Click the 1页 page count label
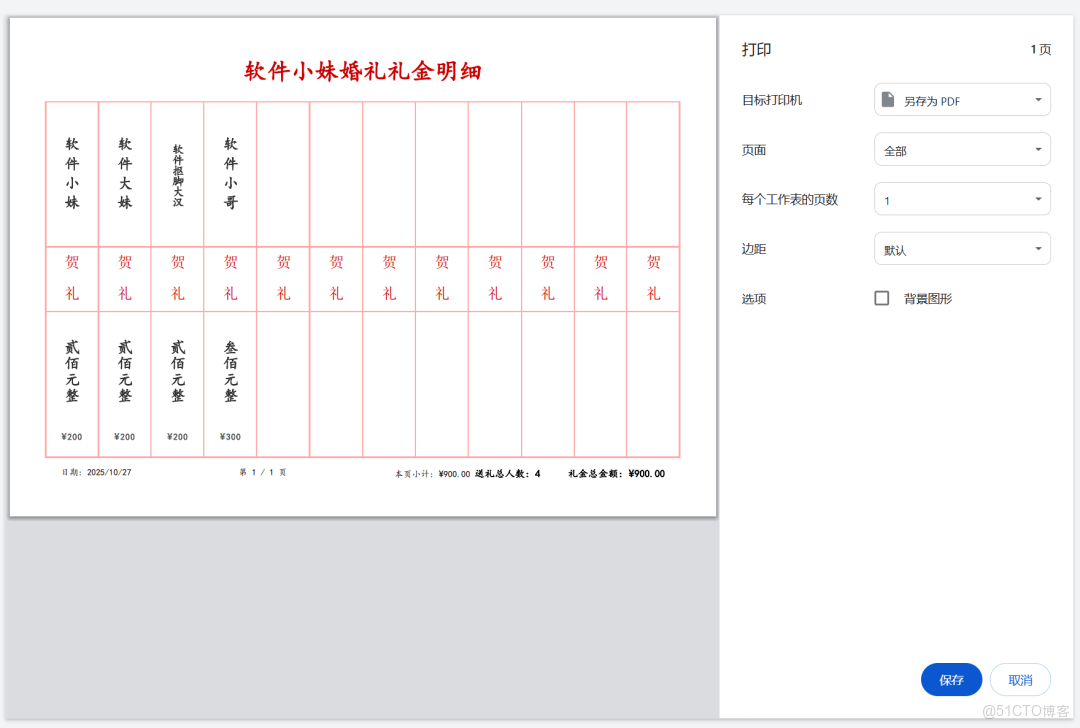 point(1041,49)
